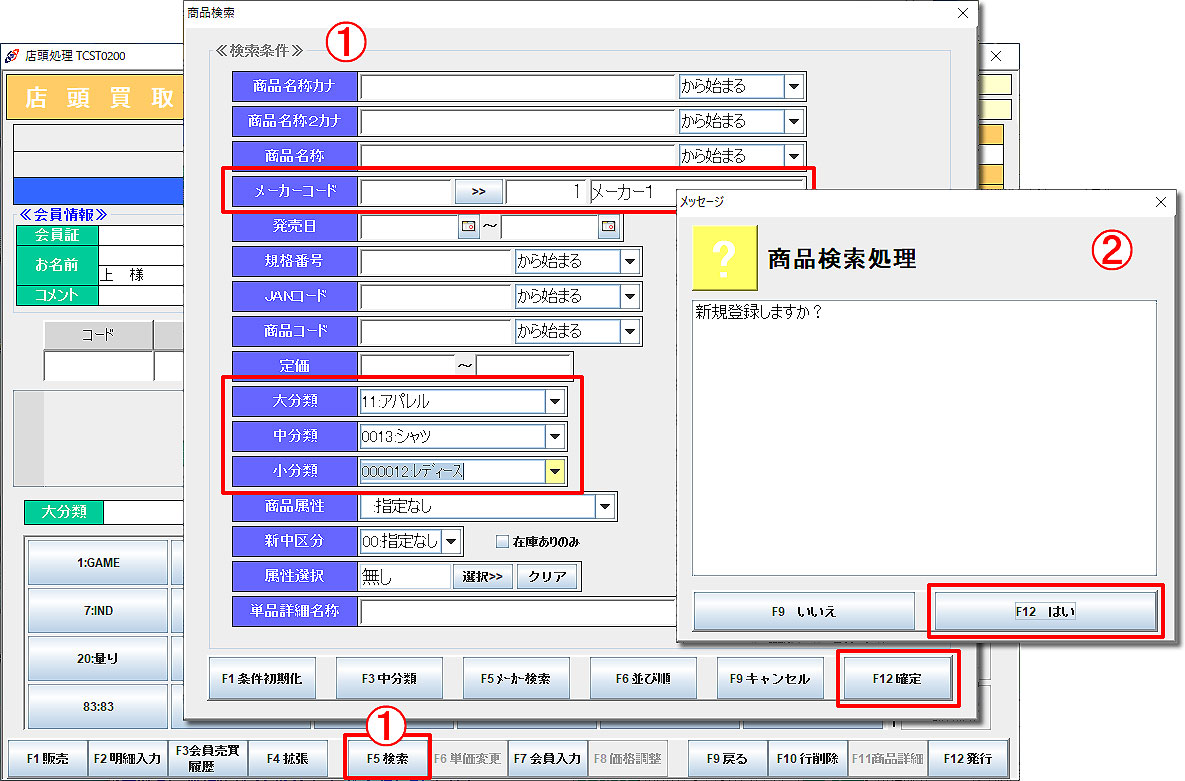Click the 規格番号 input field
The image size is (1185, 781).
point(436,261)
